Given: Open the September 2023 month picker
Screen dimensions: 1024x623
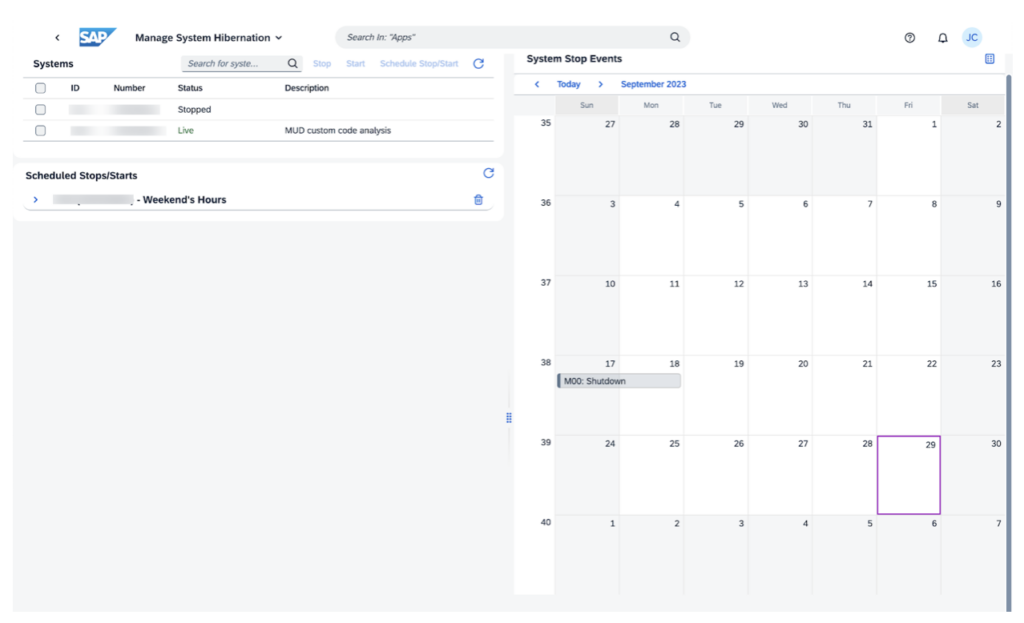Looking at the screenshot, I should (x=653, y=85).
